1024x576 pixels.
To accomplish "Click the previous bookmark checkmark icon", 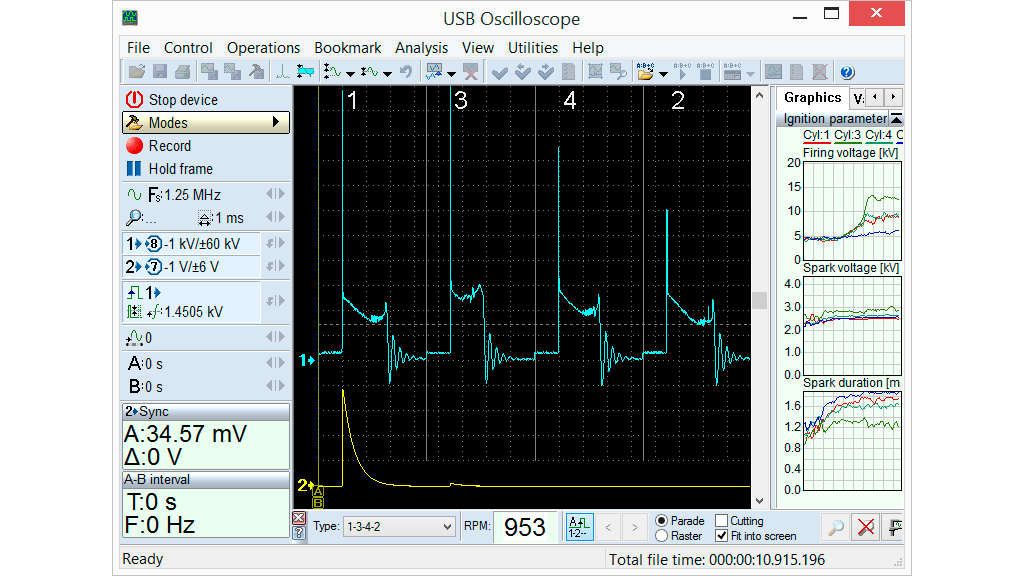I will point(522,72).
